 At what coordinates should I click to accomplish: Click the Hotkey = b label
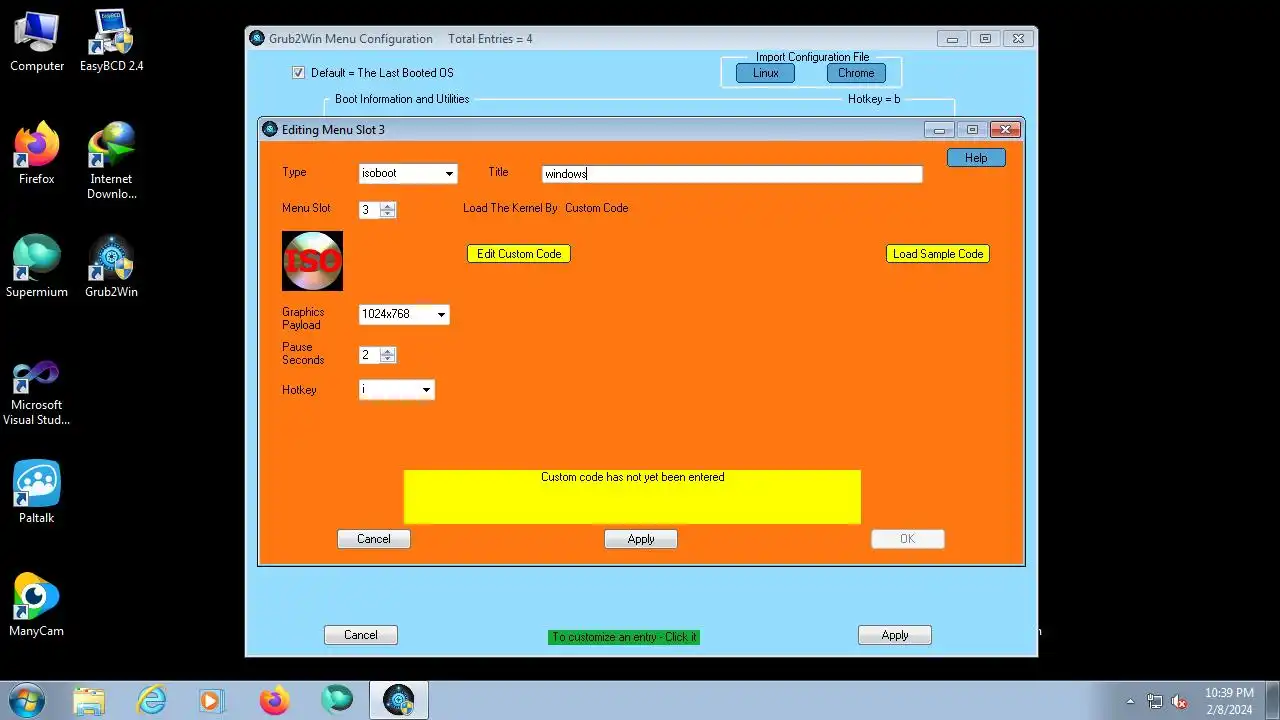point(874,99)
